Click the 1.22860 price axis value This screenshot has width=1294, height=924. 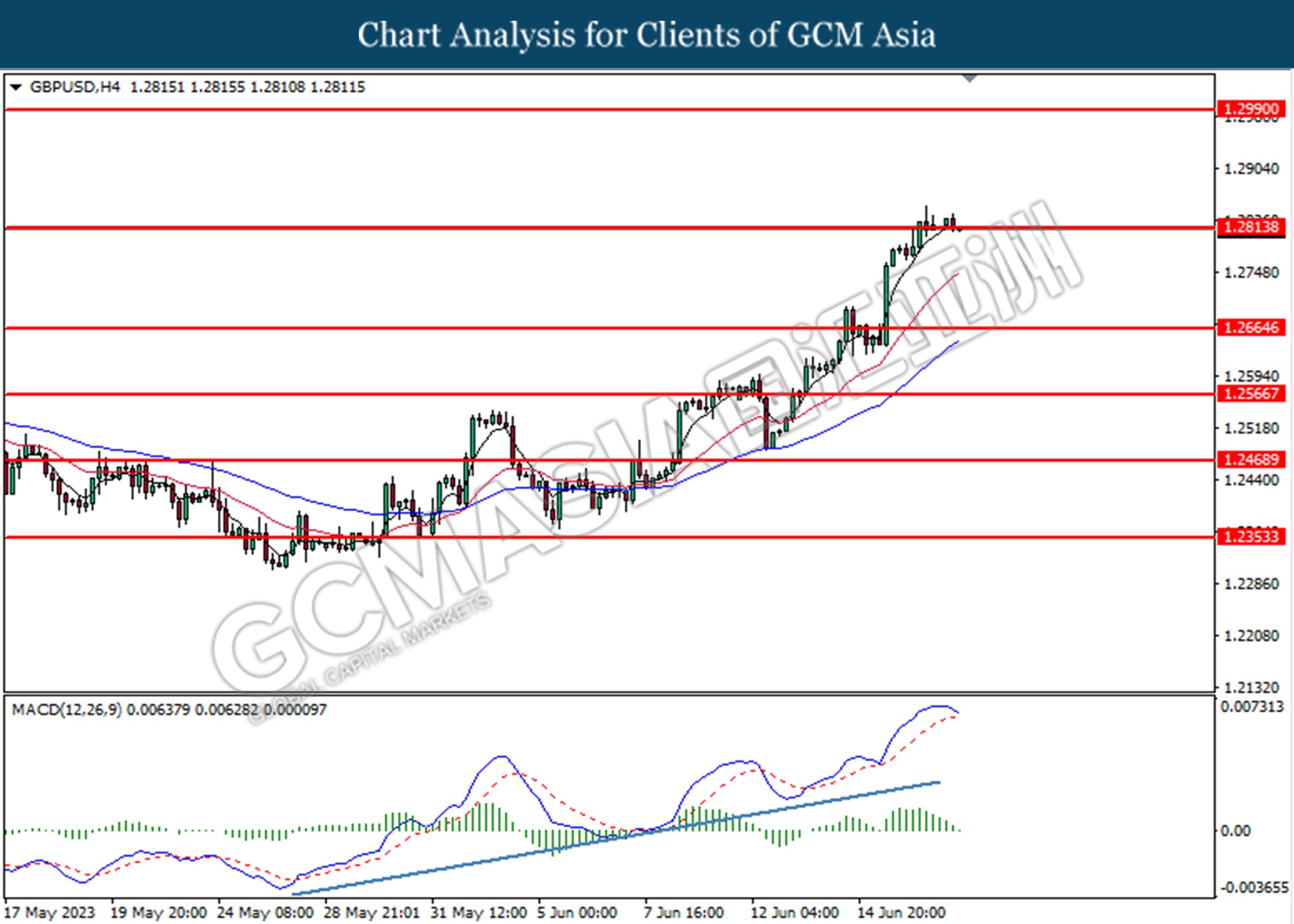coord(1251,584)
